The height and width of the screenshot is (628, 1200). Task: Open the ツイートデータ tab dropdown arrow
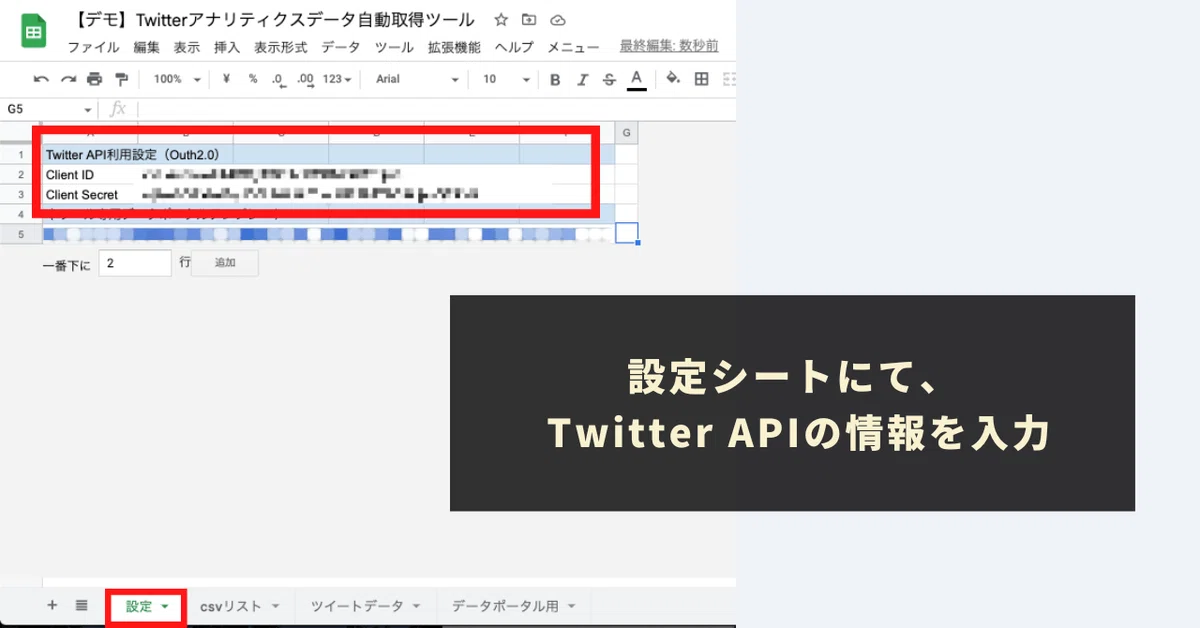[x=416, y=606]
